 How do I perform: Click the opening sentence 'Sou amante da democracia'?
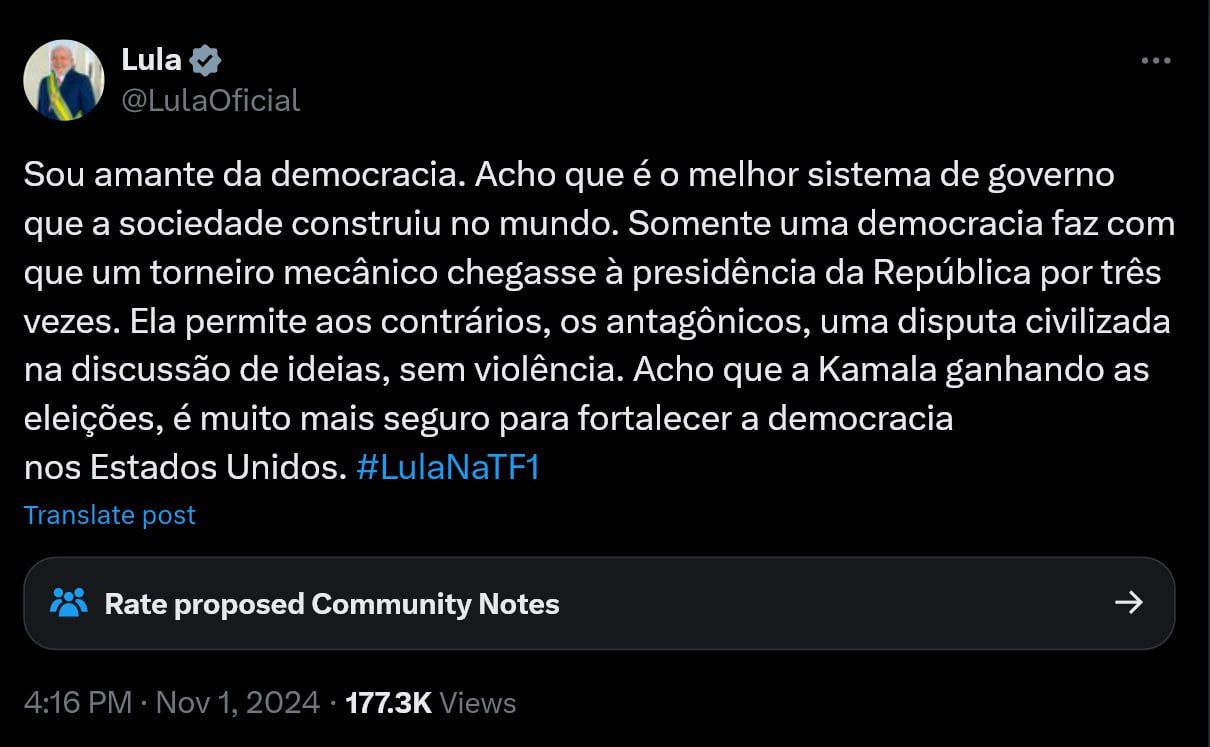coord(244,175)
